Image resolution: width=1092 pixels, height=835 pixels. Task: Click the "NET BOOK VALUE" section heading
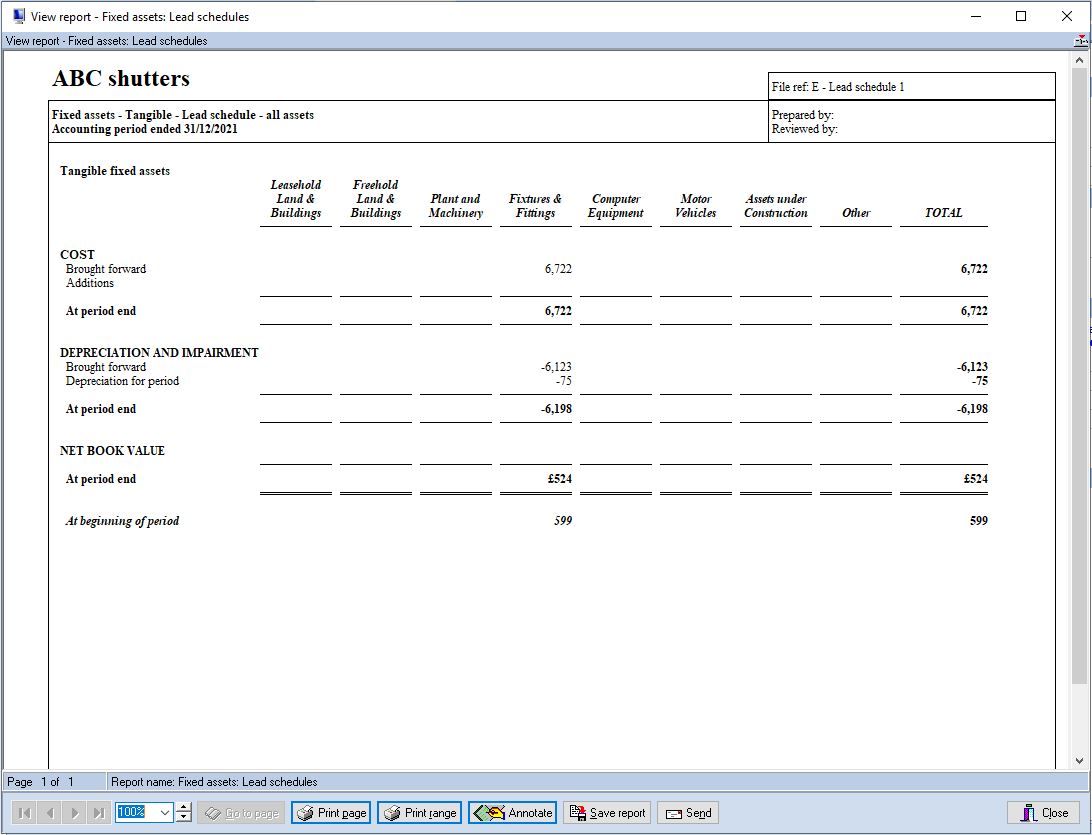(112, 451)
